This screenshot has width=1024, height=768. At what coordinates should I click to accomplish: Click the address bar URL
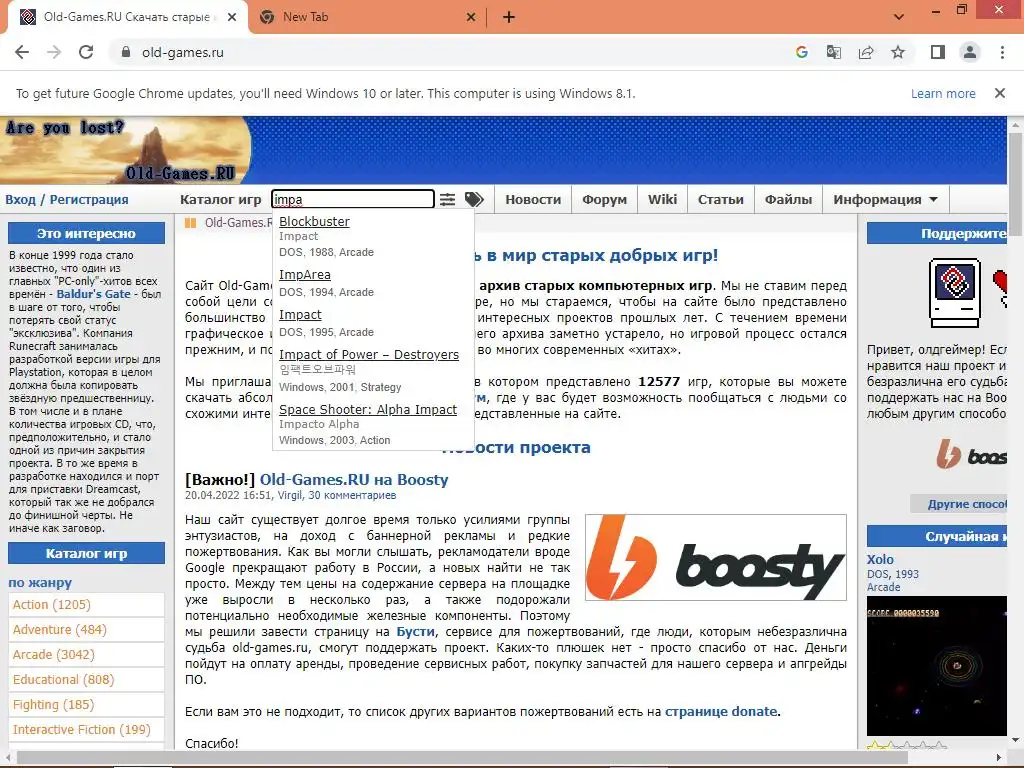(x=183, y=52)
